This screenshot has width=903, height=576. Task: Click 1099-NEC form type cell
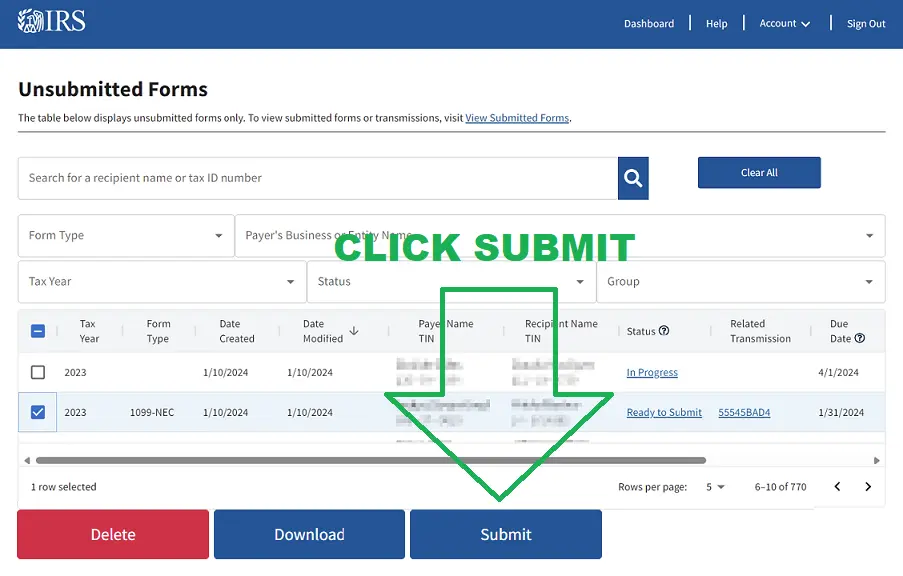tap(152, 412)
